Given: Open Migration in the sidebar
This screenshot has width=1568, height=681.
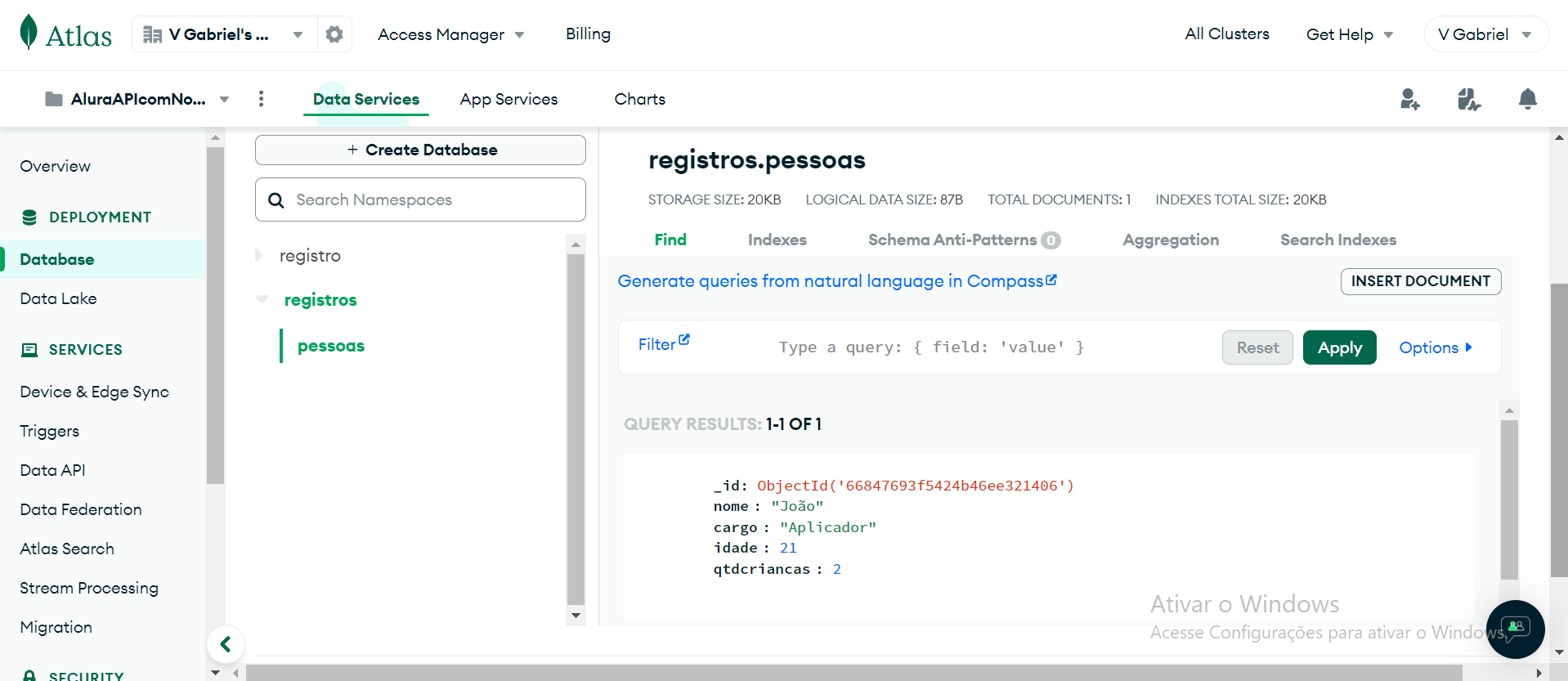Looking at the screenshot, I should pyautogui.click(x=56, y=627).
